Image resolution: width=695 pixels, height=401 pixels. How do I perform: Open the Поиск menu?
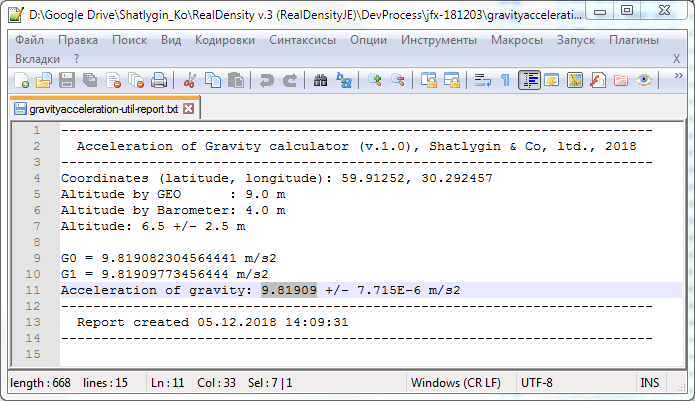click(x=129, y=40)
